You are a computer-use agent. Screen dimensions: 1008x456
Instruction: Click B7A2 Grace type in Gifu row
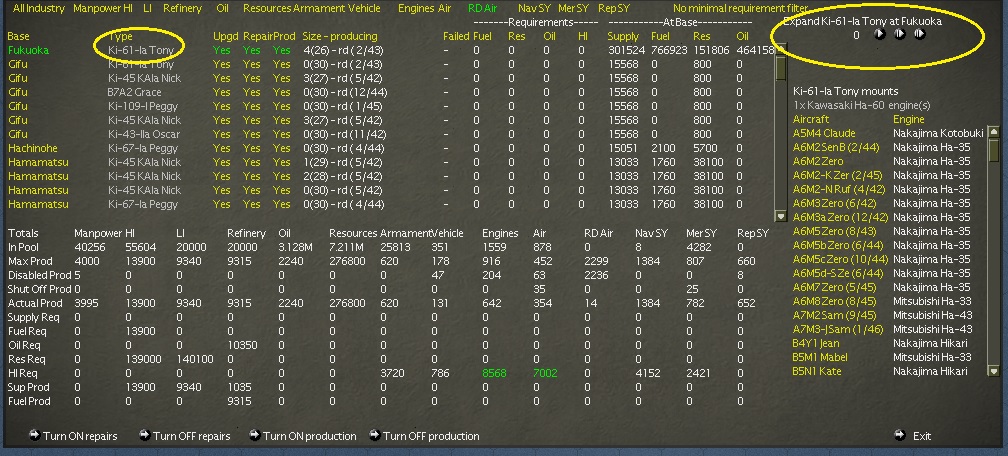click(134, 92)
